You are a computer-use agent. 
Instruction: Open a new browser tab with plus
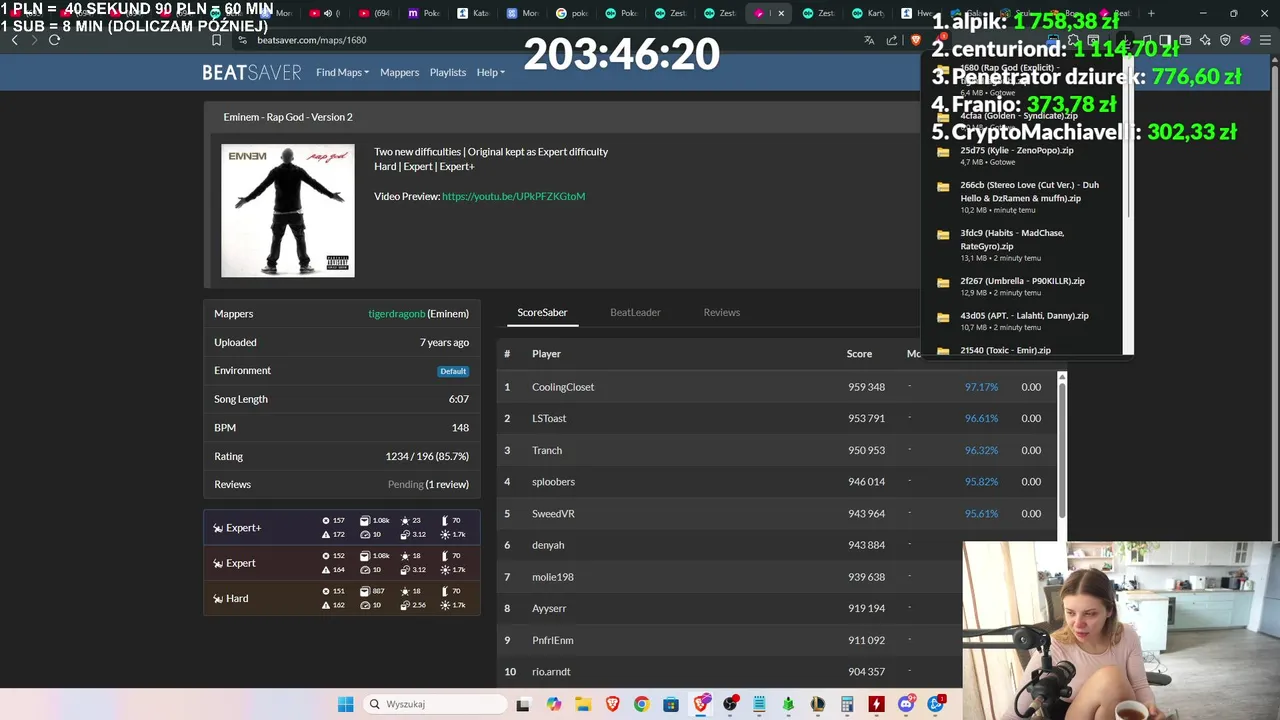point(1151,13)
